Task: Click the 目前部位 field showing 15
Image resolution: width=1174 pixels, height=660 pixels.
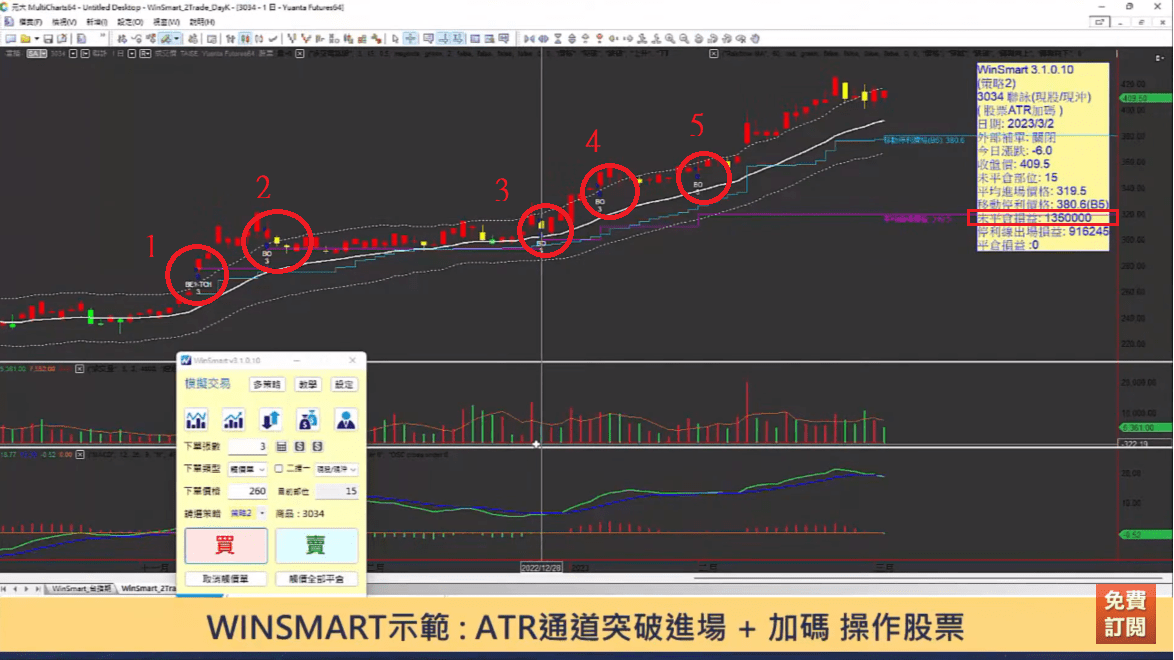Action: [x=336, y=491]
